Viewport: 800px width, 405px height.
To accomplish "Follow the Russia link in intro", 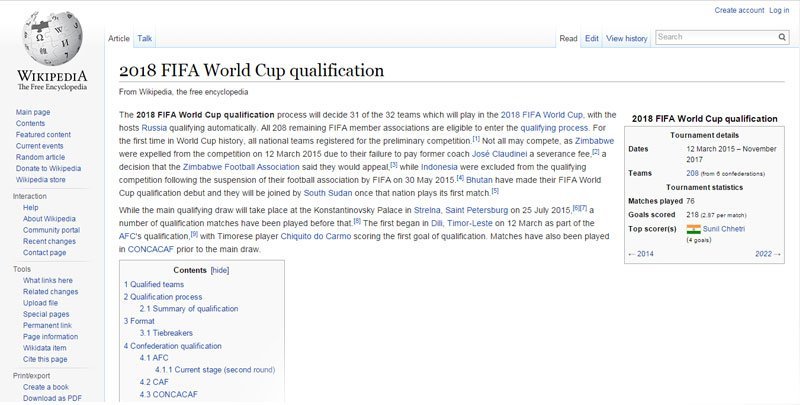I will click(154, 128).
